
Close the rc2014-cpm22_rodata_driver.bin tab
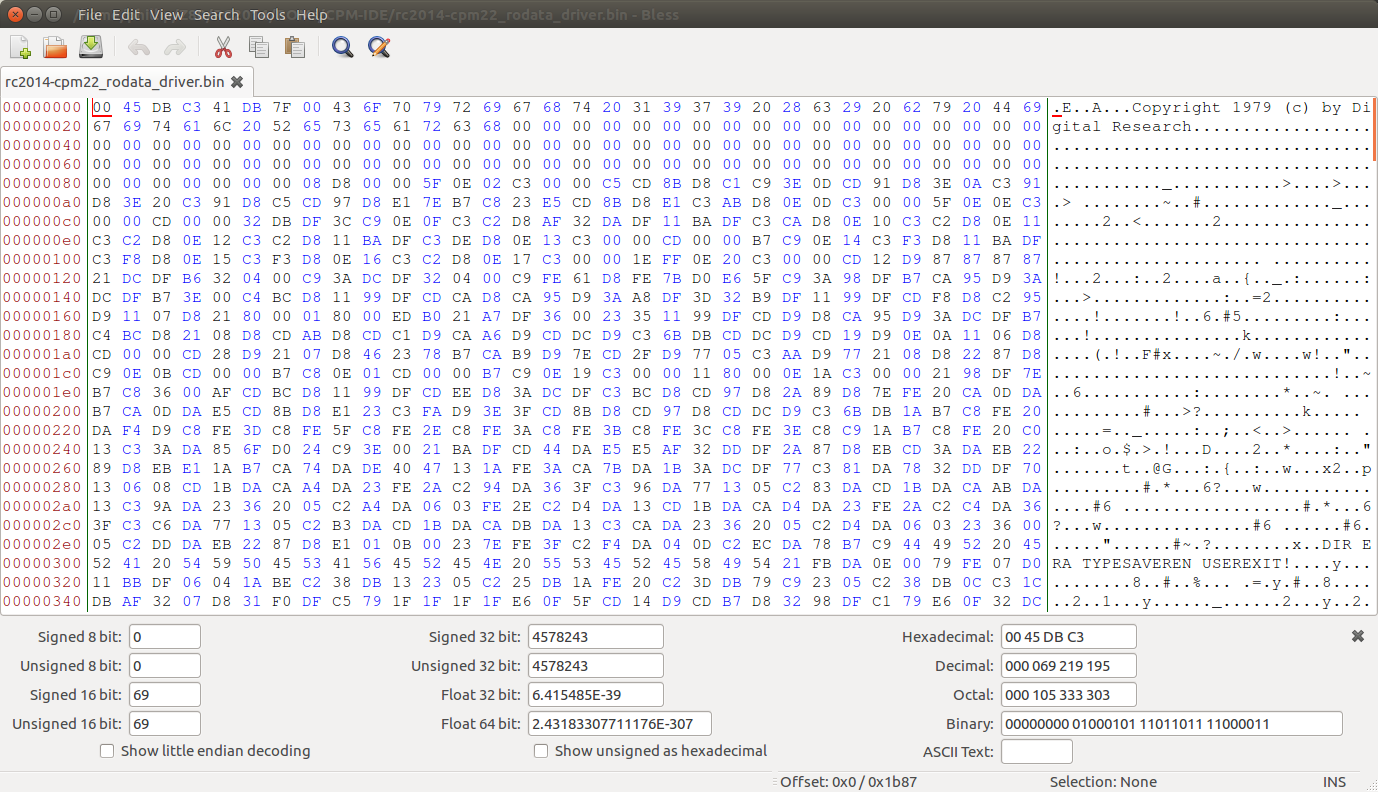click(236, 82)
